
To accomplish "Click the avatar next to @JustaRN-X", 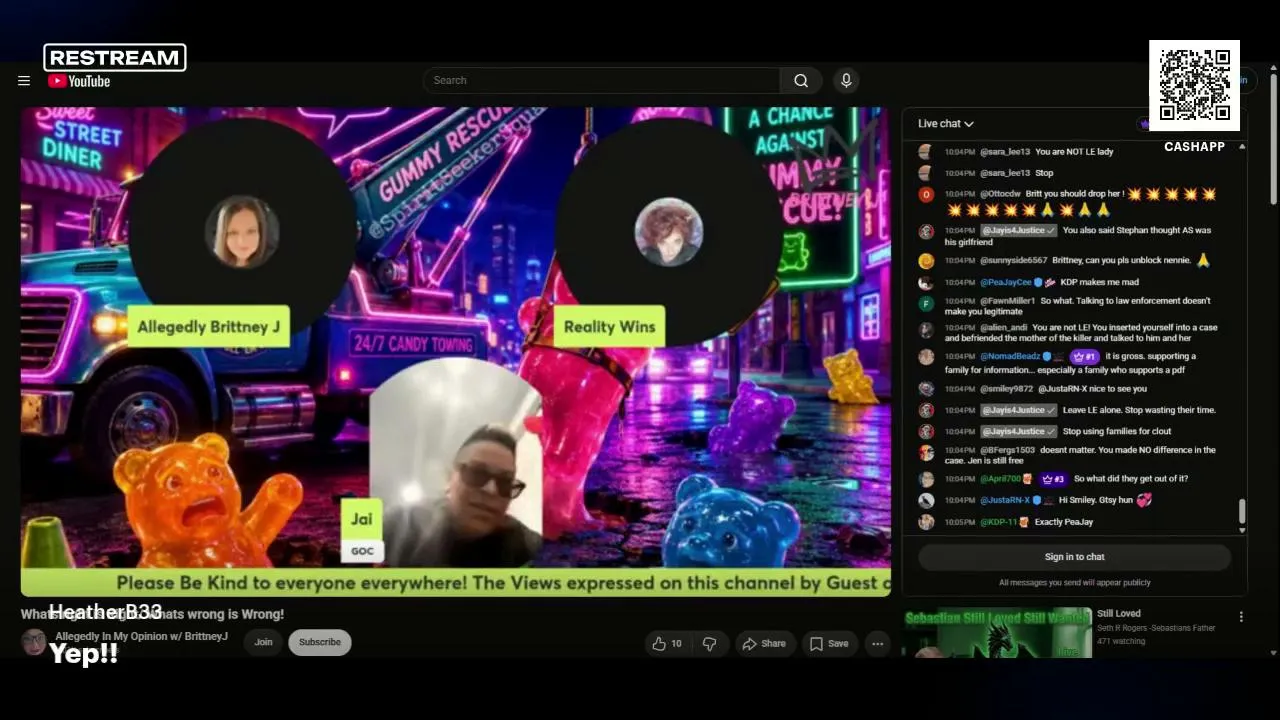I will (x=926, y=500).
